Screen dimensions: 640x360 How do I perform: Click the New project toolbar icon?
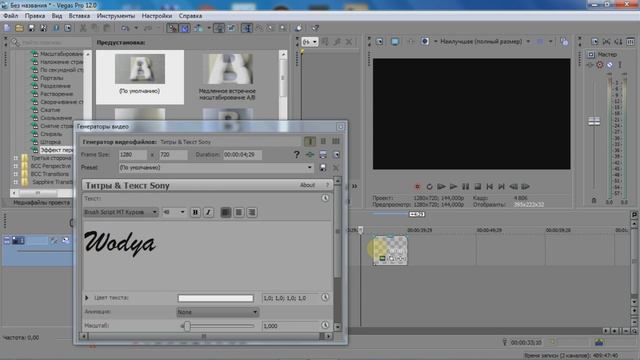[x=7, y=28]
